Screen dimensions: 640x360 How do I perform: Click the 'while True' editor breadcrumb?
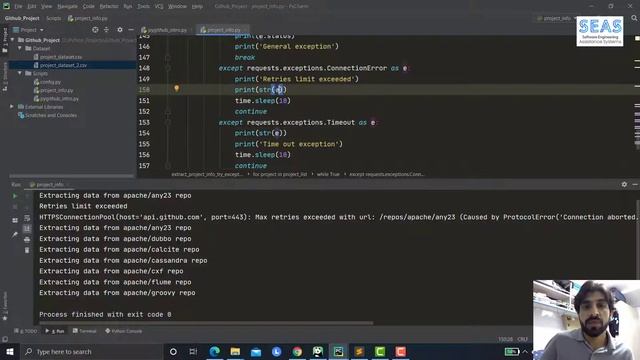coord(328,174)
